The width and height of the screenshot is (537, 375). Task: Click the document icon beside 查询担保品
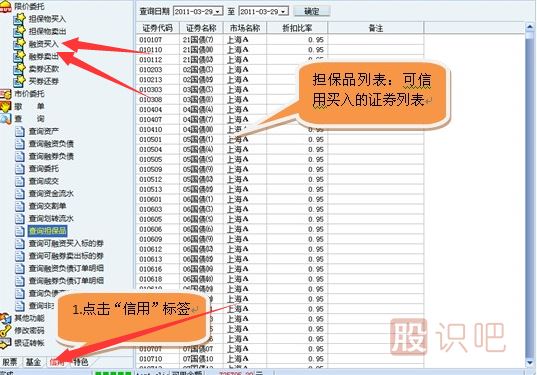[20, 231]
